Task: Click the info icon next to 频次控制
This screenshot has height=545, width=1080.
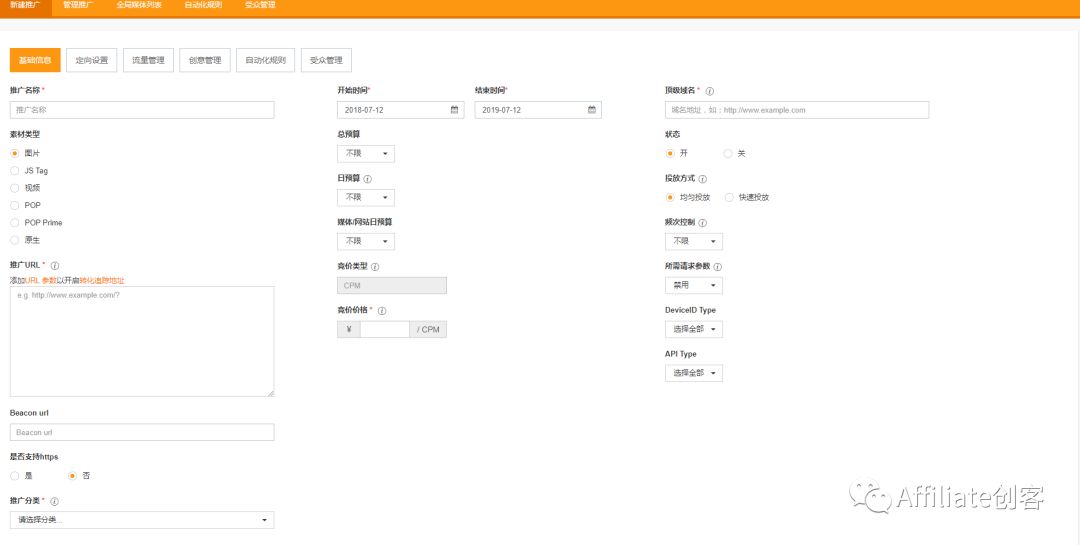Action: pyautogui.click(x=703, y=223)
